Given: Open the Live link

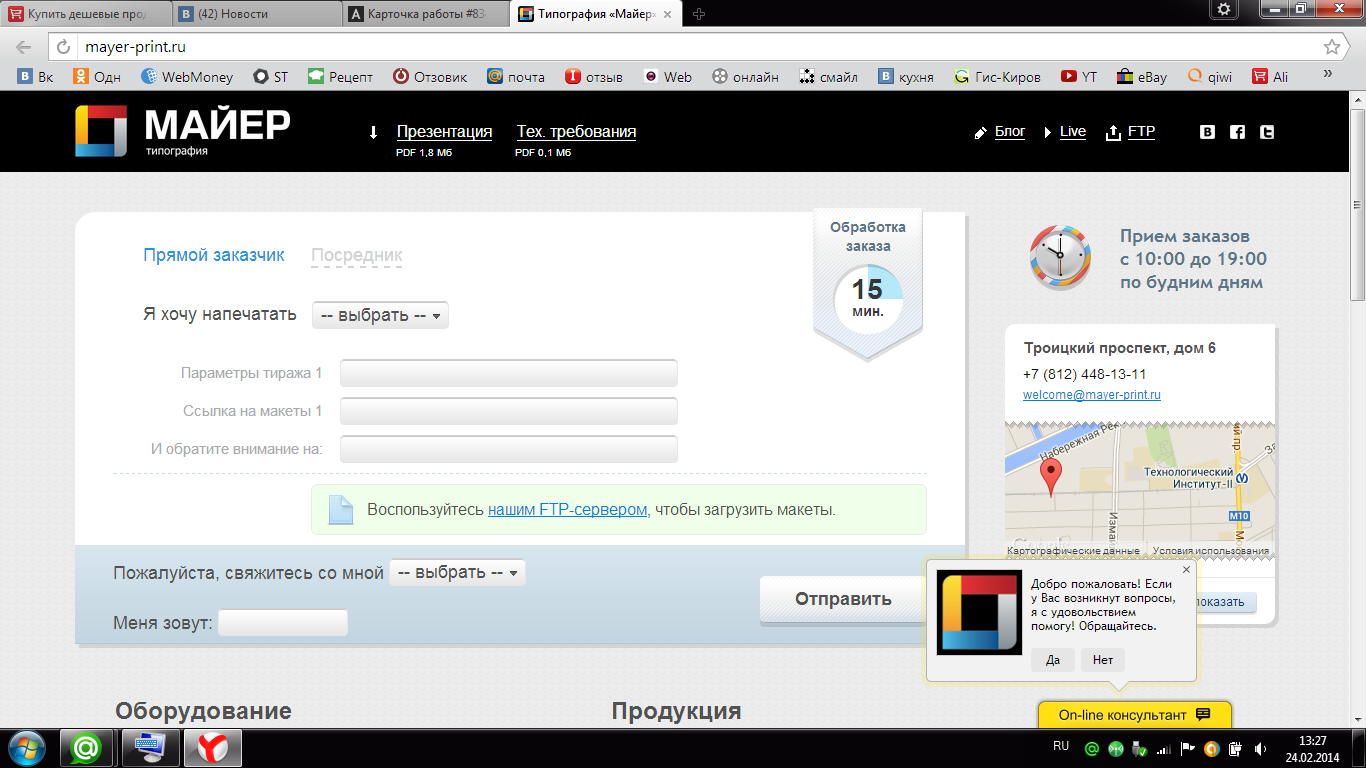Looking at the screenshot, I should [1073, 131].
